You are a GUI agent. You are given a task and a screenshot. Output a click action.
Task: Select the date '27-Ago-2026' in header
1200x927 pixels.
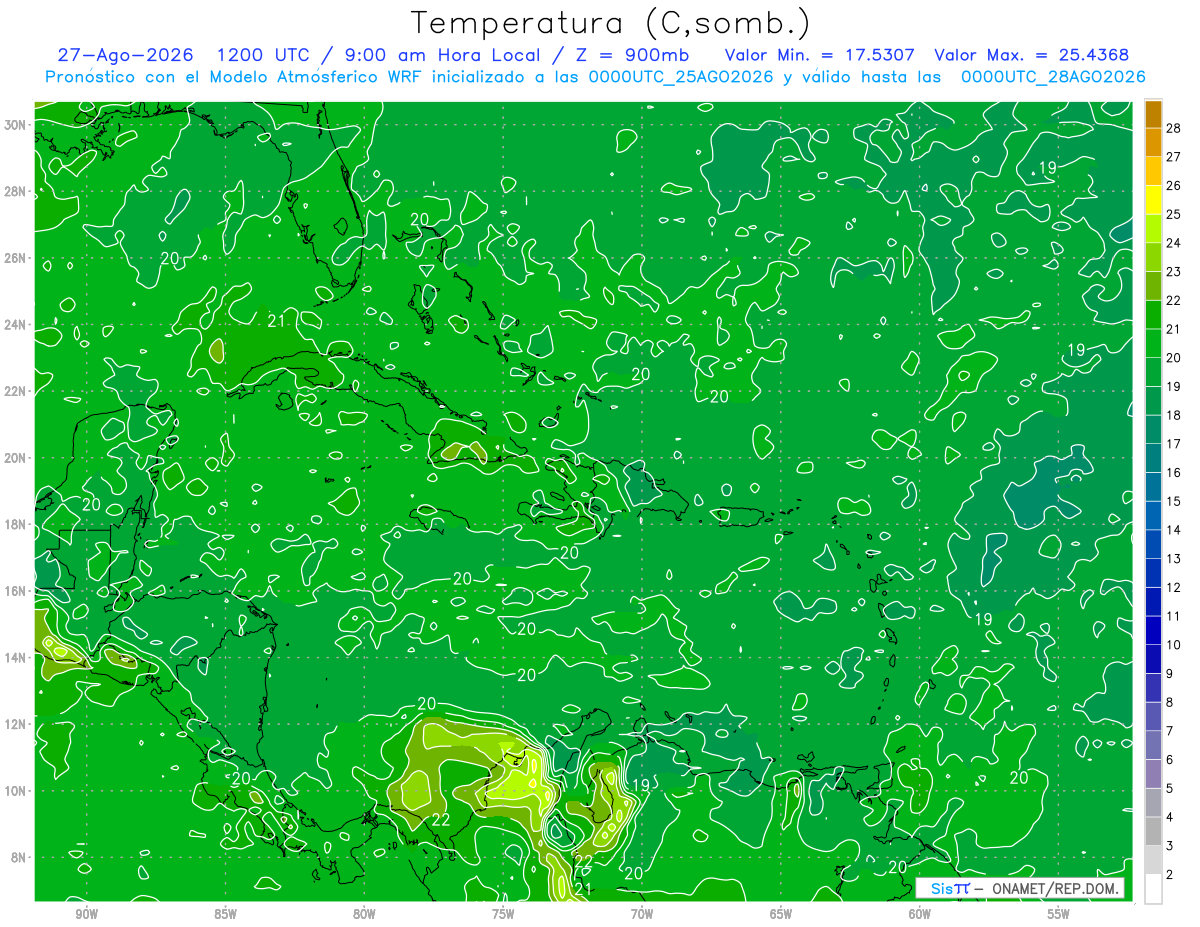pos(126,55)
